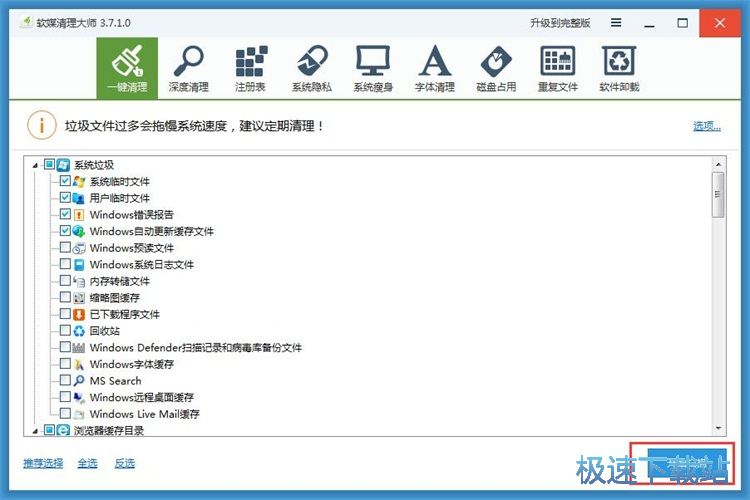Open the 重复文件 duplicate files icon

tap(558, 68)
